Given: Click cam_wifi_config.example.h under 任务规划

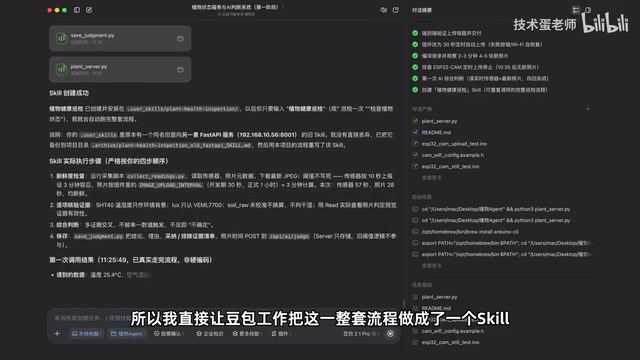Looking at the screenshot, I should coord(453,331).
